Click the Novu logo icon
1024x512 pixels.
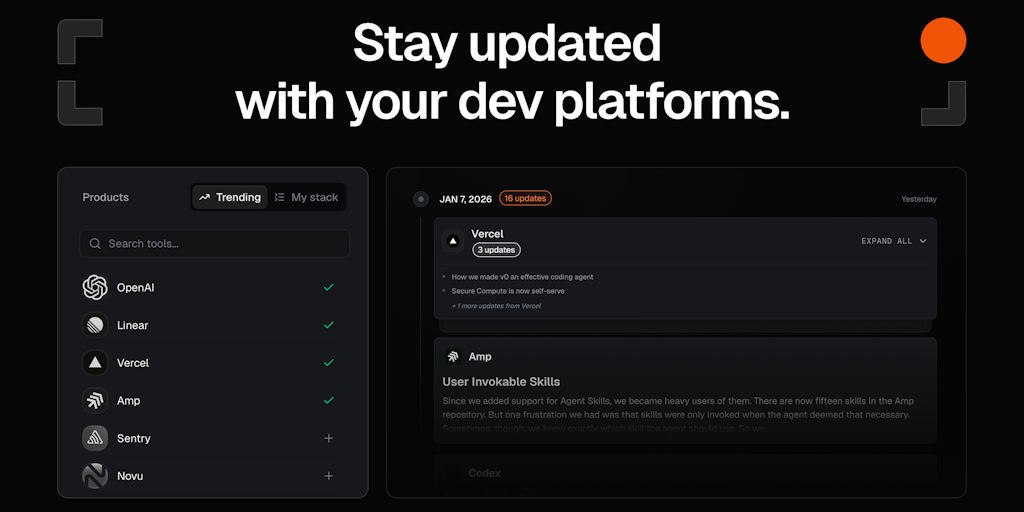tap(95, 476)
